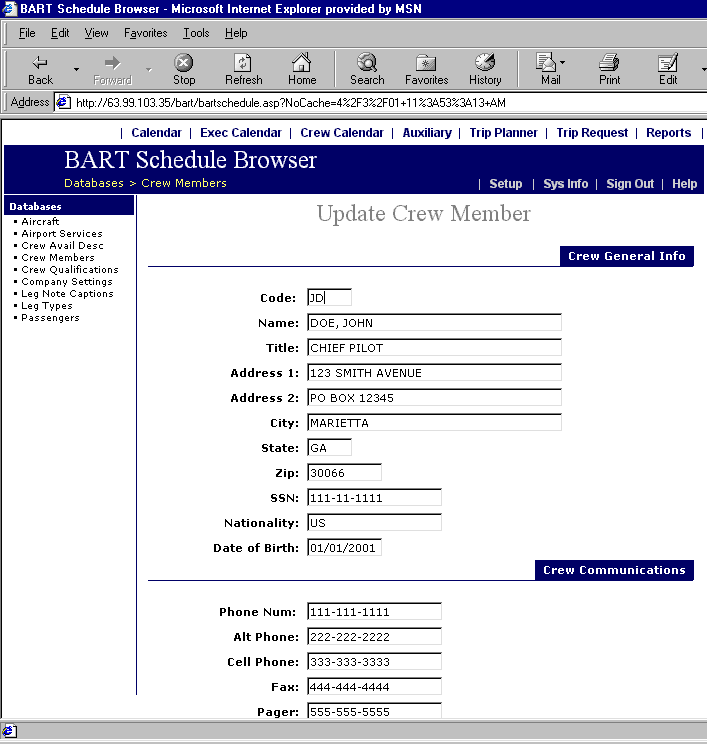This screenshot has height=744, width=707.
Task: Click the Title field with CHIEF PILOT
Action: 434,348
